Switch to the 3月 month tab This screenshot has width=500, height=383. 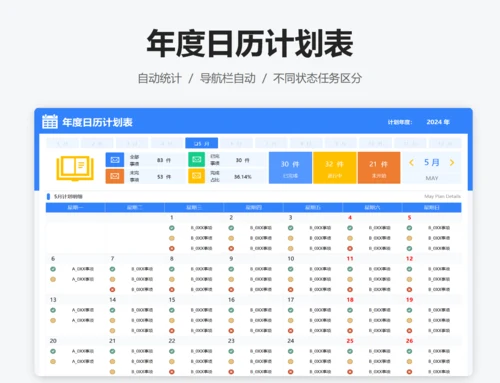pos(132,143)
